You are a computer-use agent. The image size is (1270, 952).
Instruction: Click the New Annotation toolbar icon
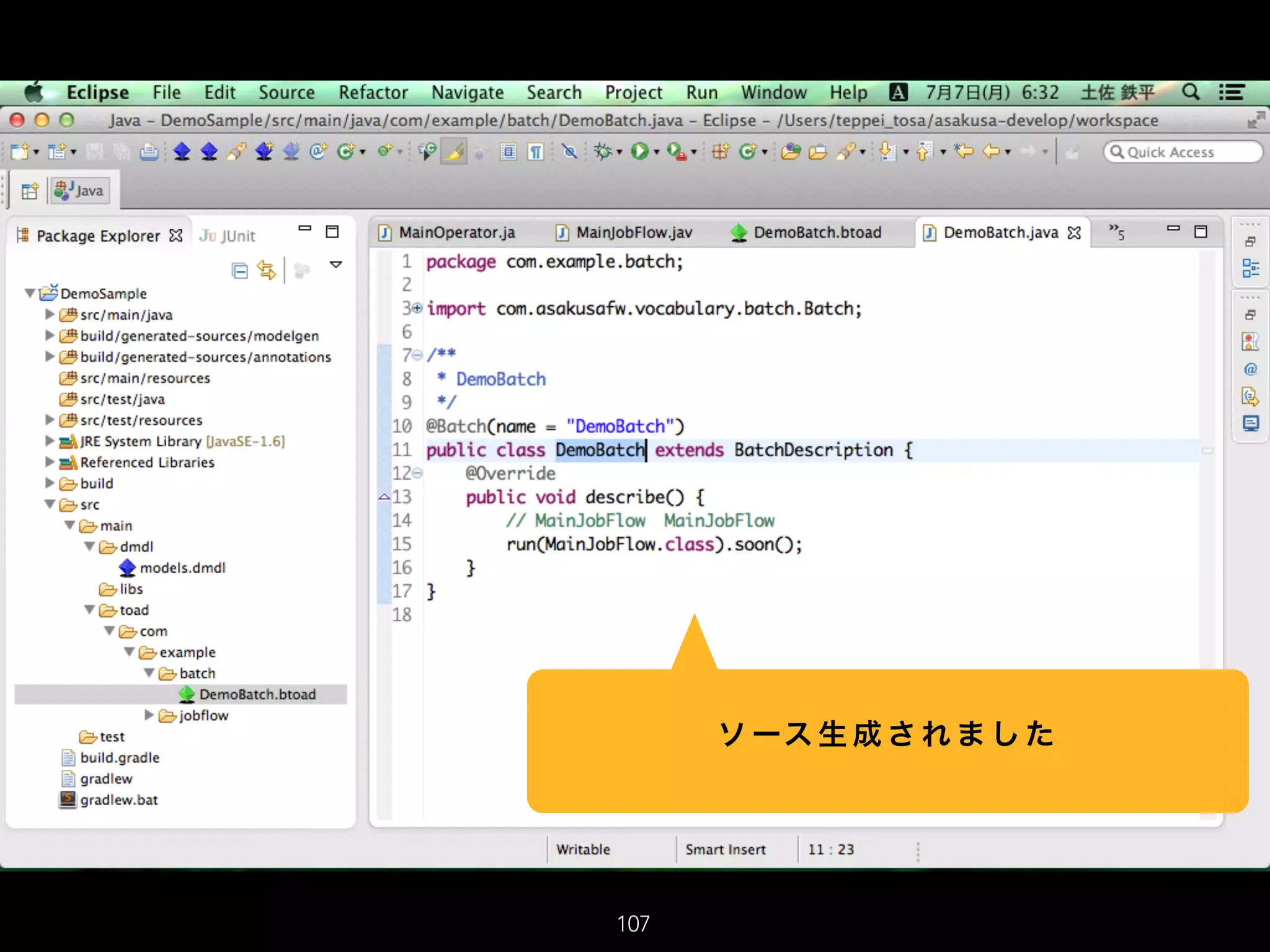318,152
